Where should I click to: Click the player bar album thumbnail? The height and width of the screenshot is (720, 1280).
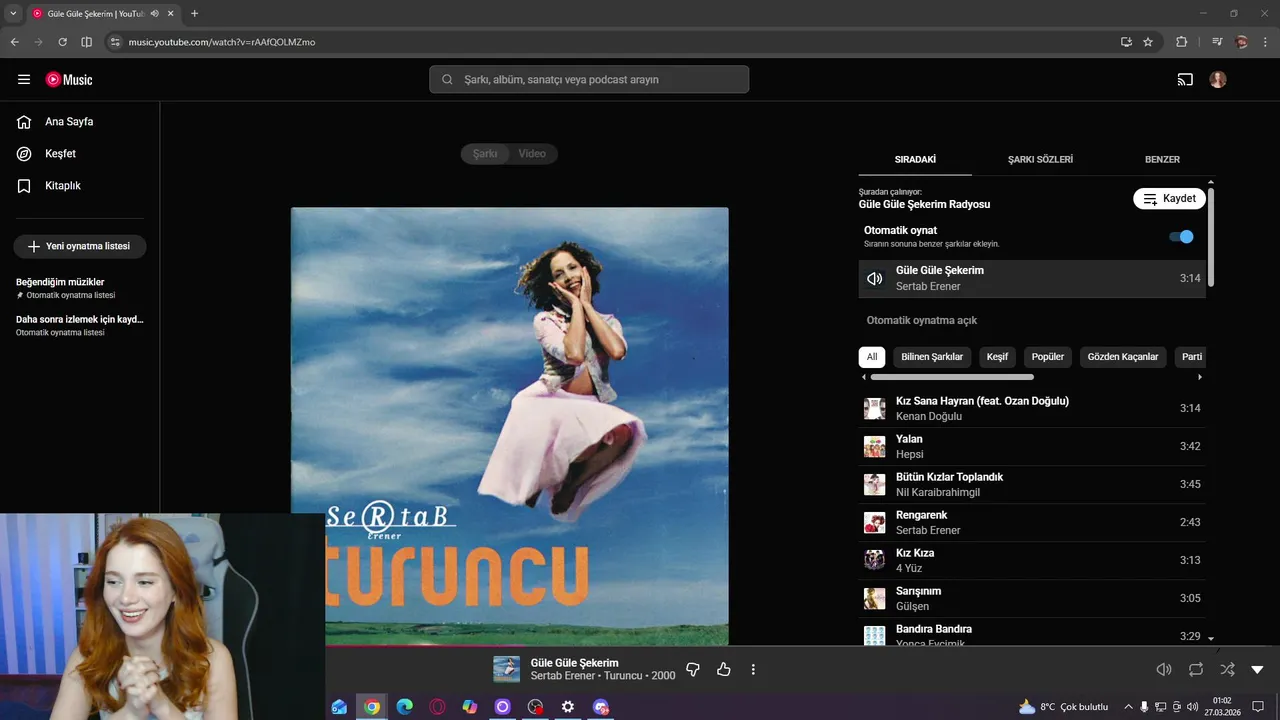click(x=507, y=669)
